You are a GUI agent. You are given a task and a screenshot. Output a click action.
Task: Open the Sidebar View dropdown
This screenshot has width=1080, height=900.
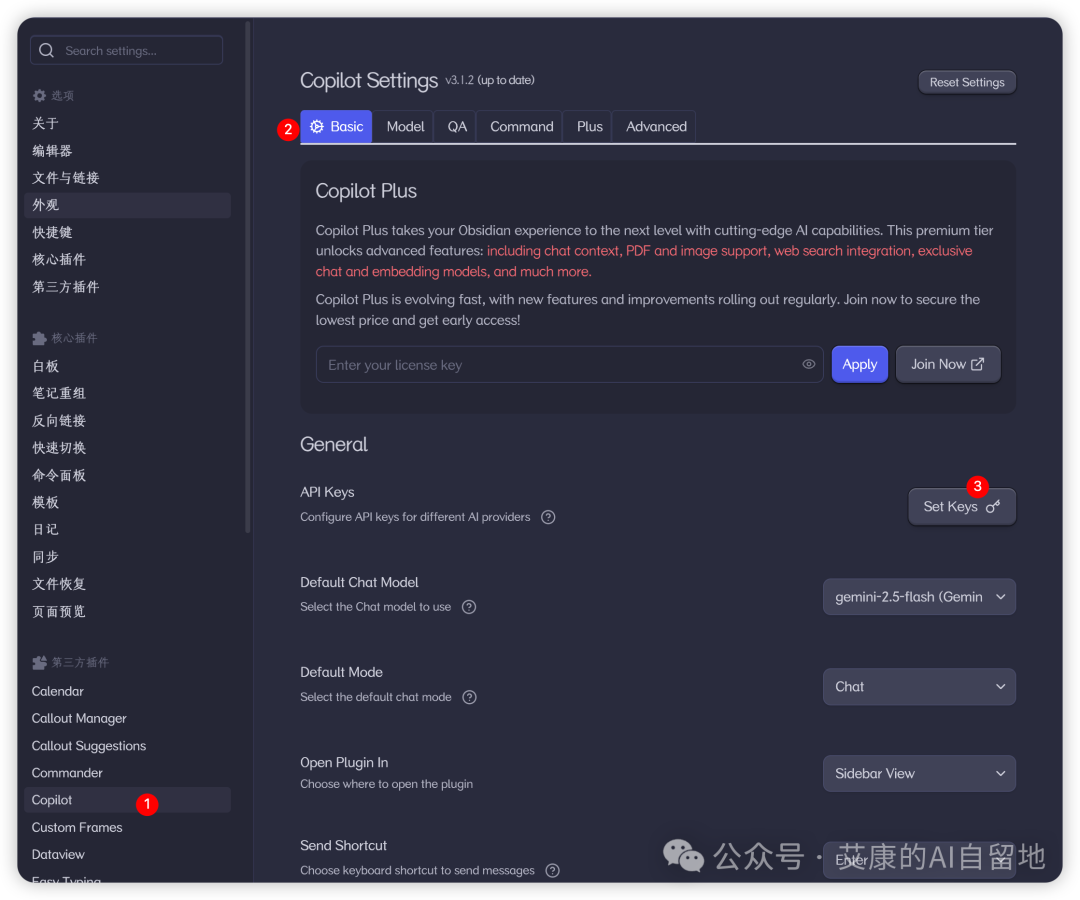[919, 773]
